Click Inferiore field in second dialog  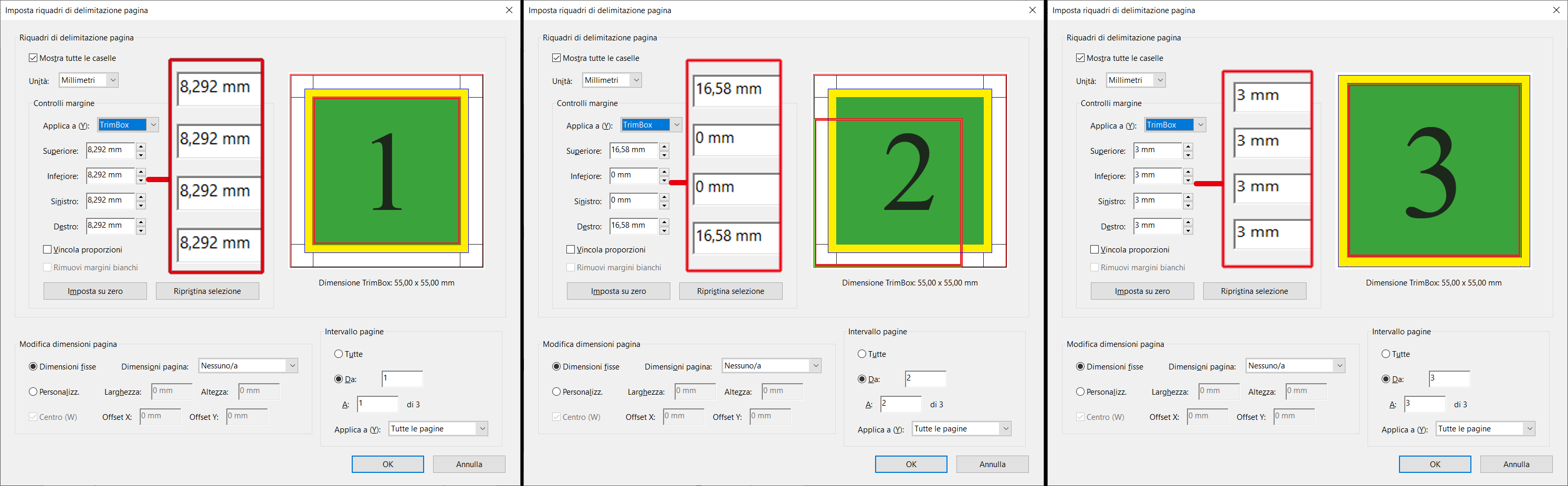tap(634, 176)
